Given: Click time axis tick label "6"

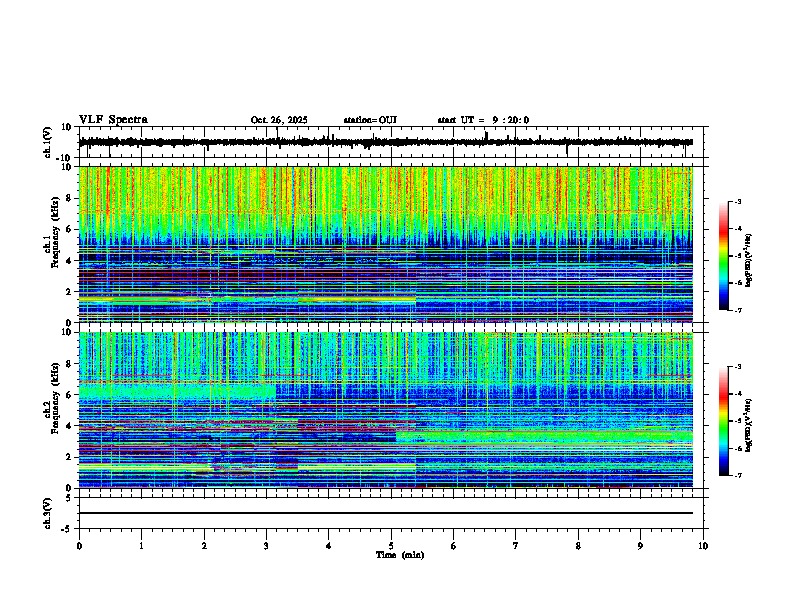Looking at the screenshot, I should (454, 546).
